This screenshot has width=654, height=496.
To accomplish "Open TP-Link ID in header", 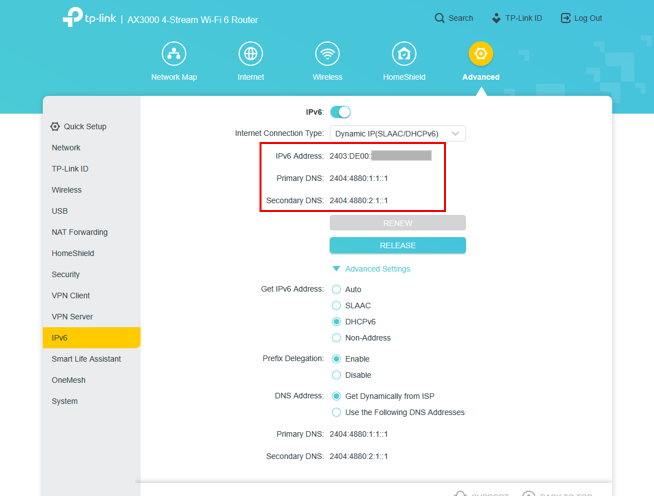I will click(x=517, y=18).
